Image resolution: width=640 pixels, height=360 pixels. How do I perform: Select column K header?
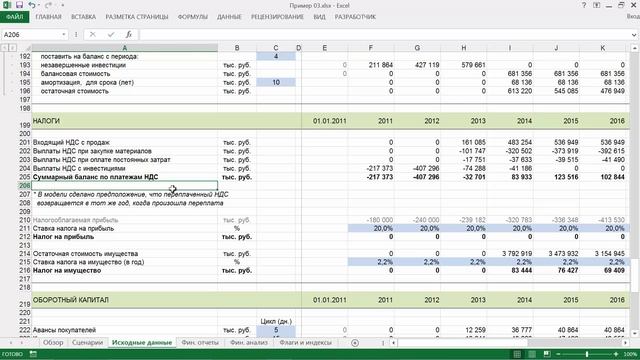602,48
